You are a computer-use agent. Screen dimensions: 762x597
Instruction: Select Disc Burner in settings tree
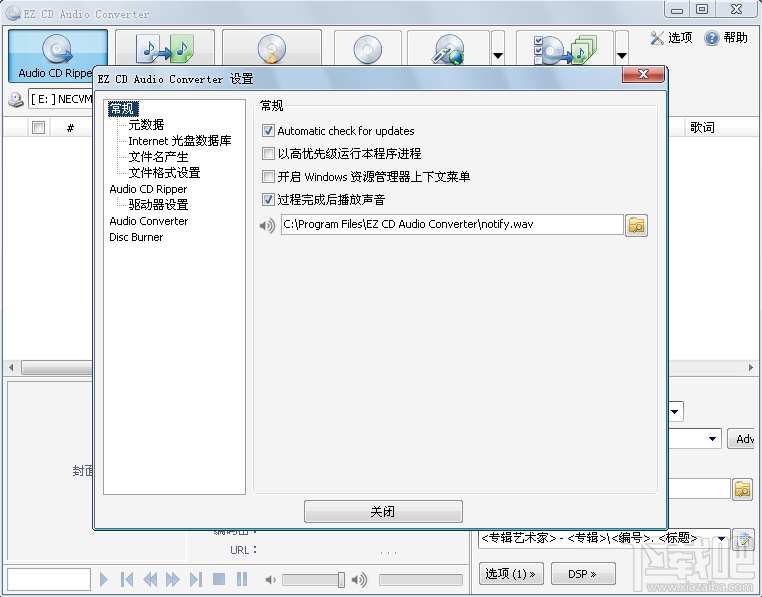pyautogui.click(x=136, y=237)
